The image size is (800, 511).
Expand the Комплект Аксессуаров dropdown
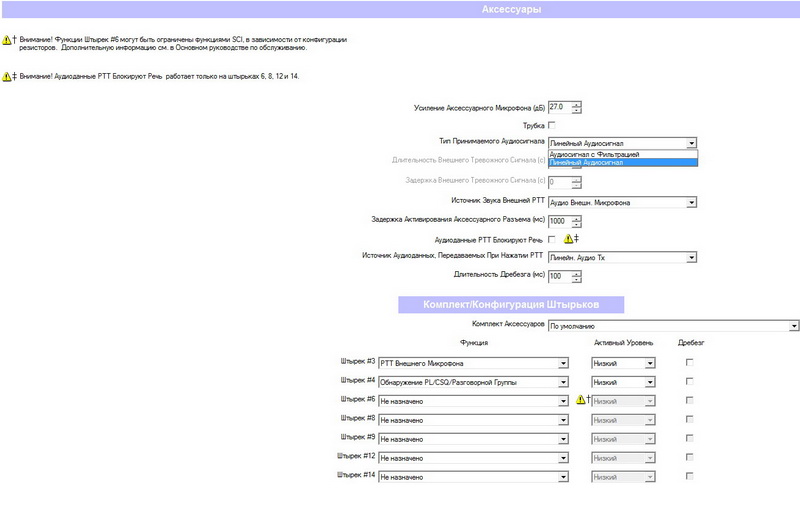click(x=794, y=326)
